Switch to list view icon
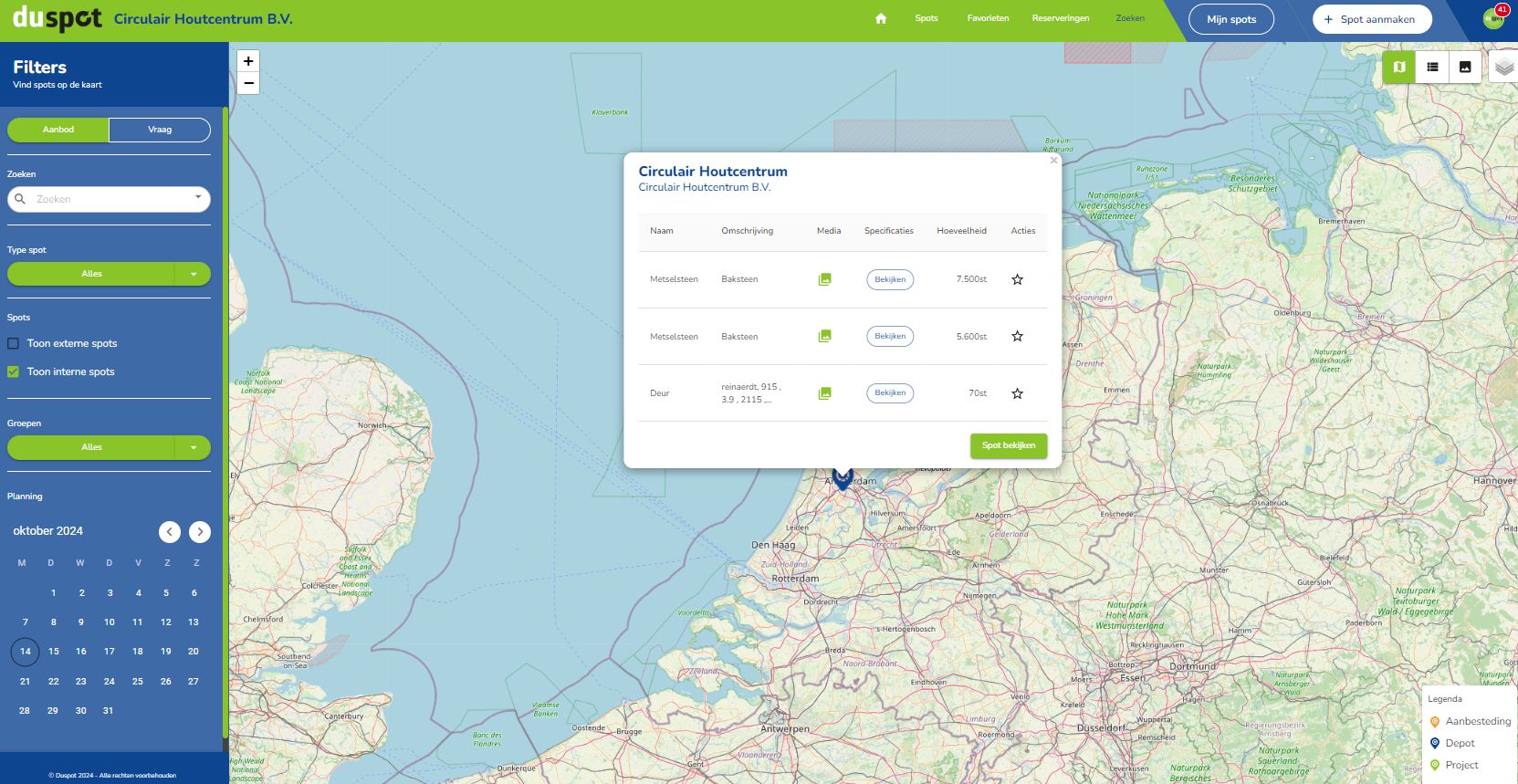The width and height of the screenshot is (1518, 784). click(x=1432, y=67)
